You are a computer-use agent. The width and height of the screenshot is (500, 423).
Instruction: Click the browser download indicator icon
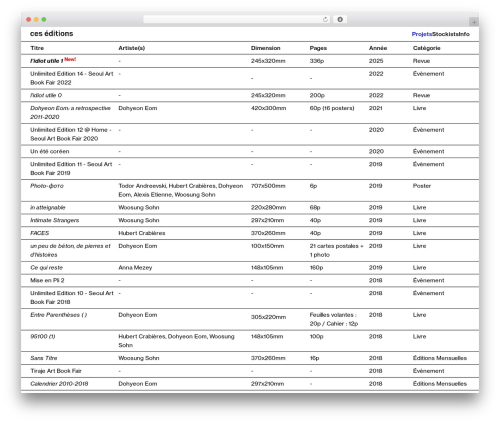(340, 20)
